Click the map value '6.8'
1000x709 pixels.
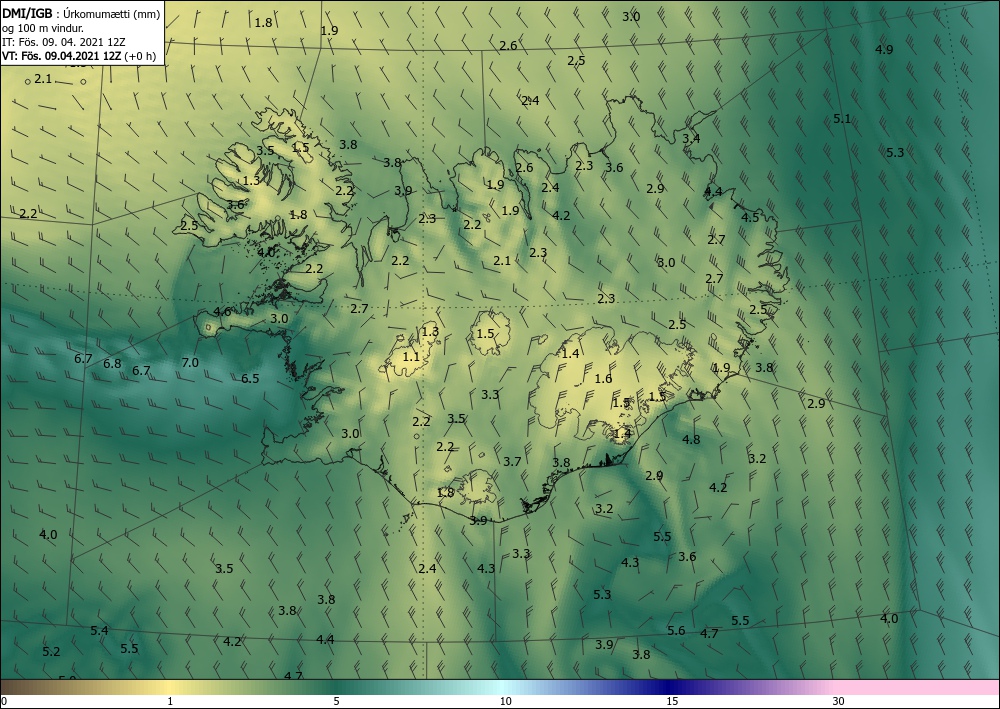click(x=112, y=364)
